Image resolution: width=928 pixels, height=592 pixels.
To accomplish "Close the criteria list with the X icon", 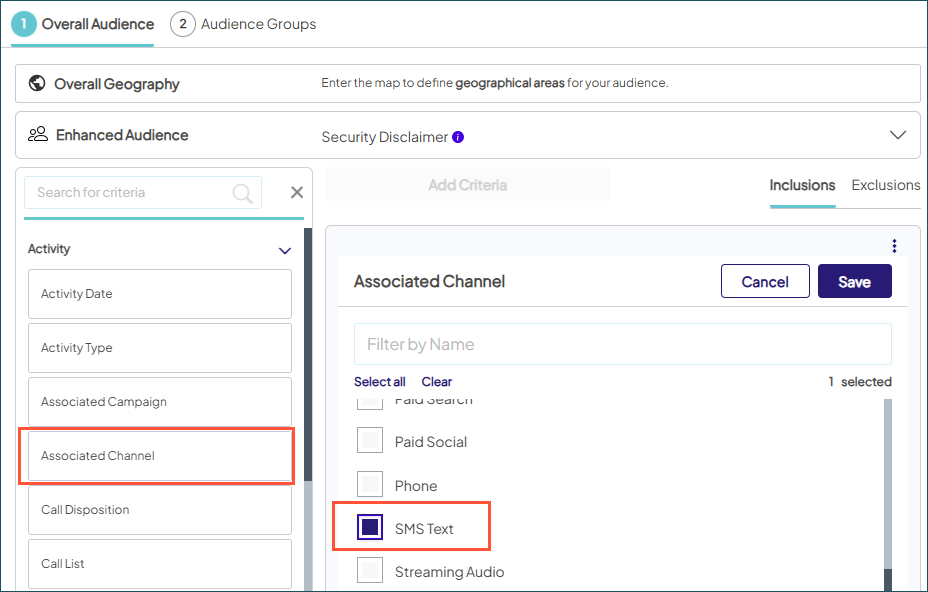I will [x=296, y=192].
